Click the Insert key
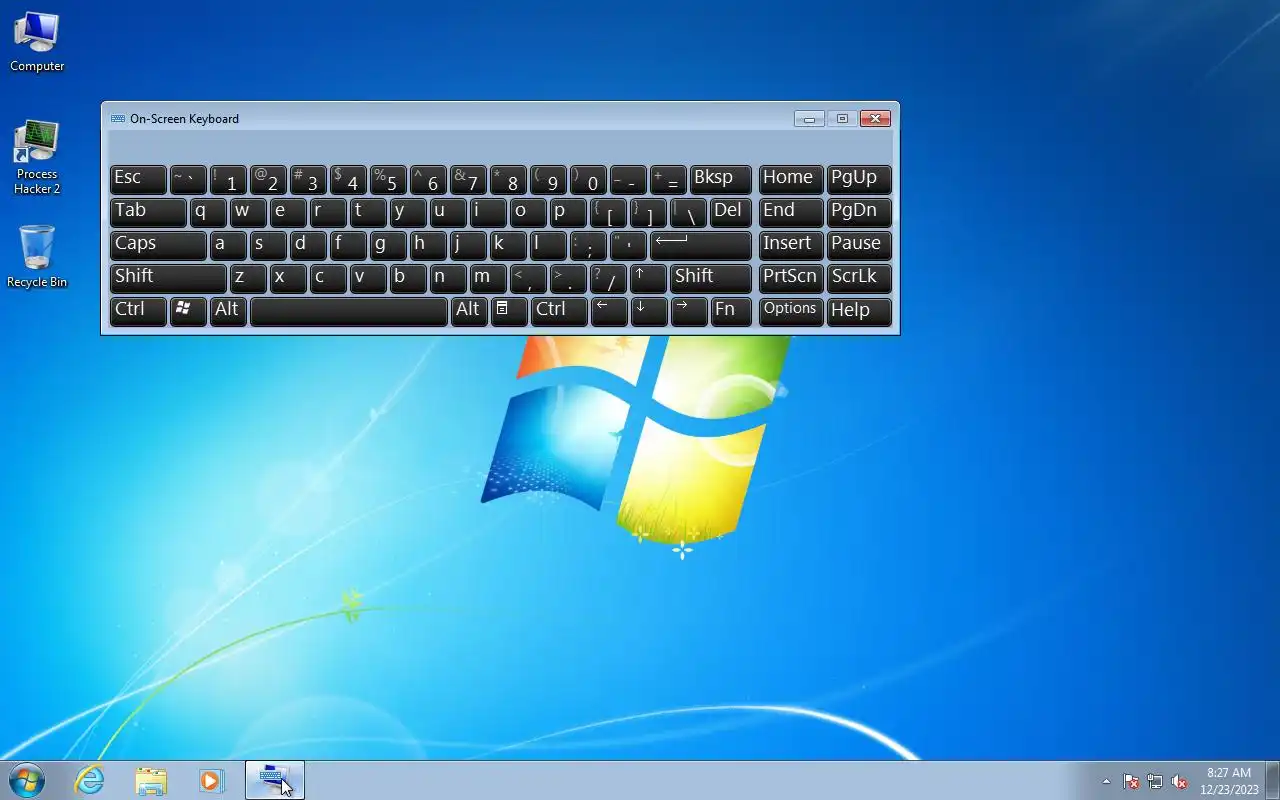The image size is (1280, 800). tap(791, 245)
